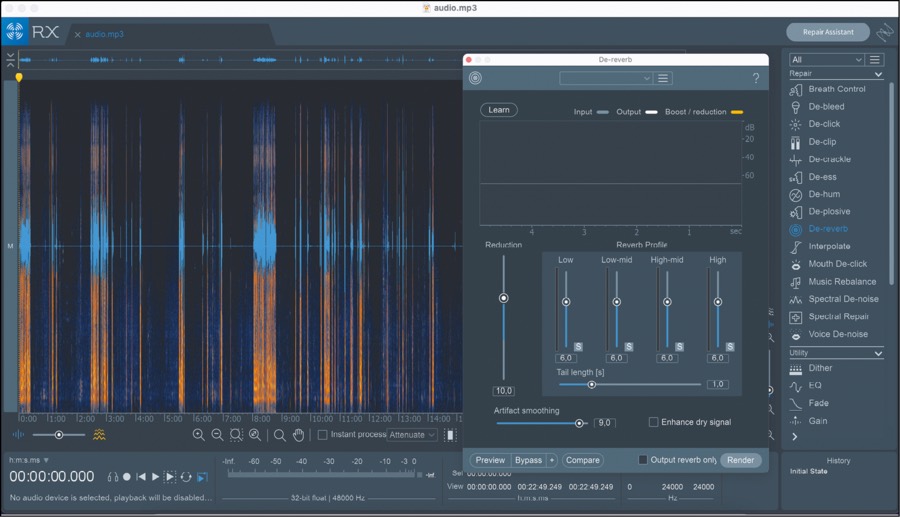Check Output reverb only
This screenshot has width=900, height=517.
[x=643, y=460]
